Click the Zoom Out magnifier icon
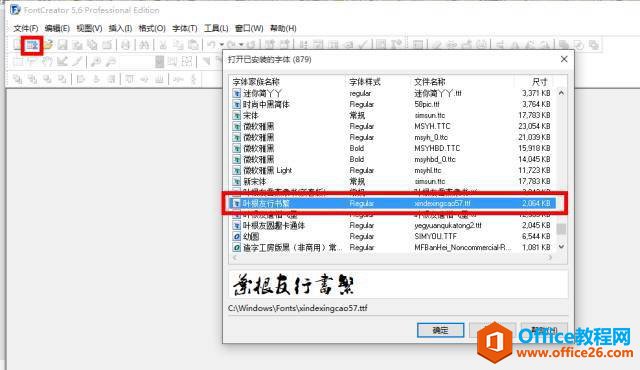This screenshot has height=370, width=640. 111,62
